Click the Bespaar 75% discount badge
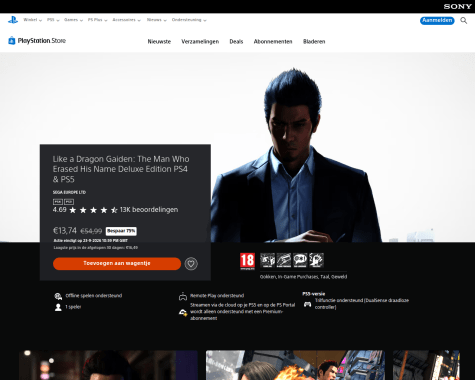 click(x=121, y=231)
